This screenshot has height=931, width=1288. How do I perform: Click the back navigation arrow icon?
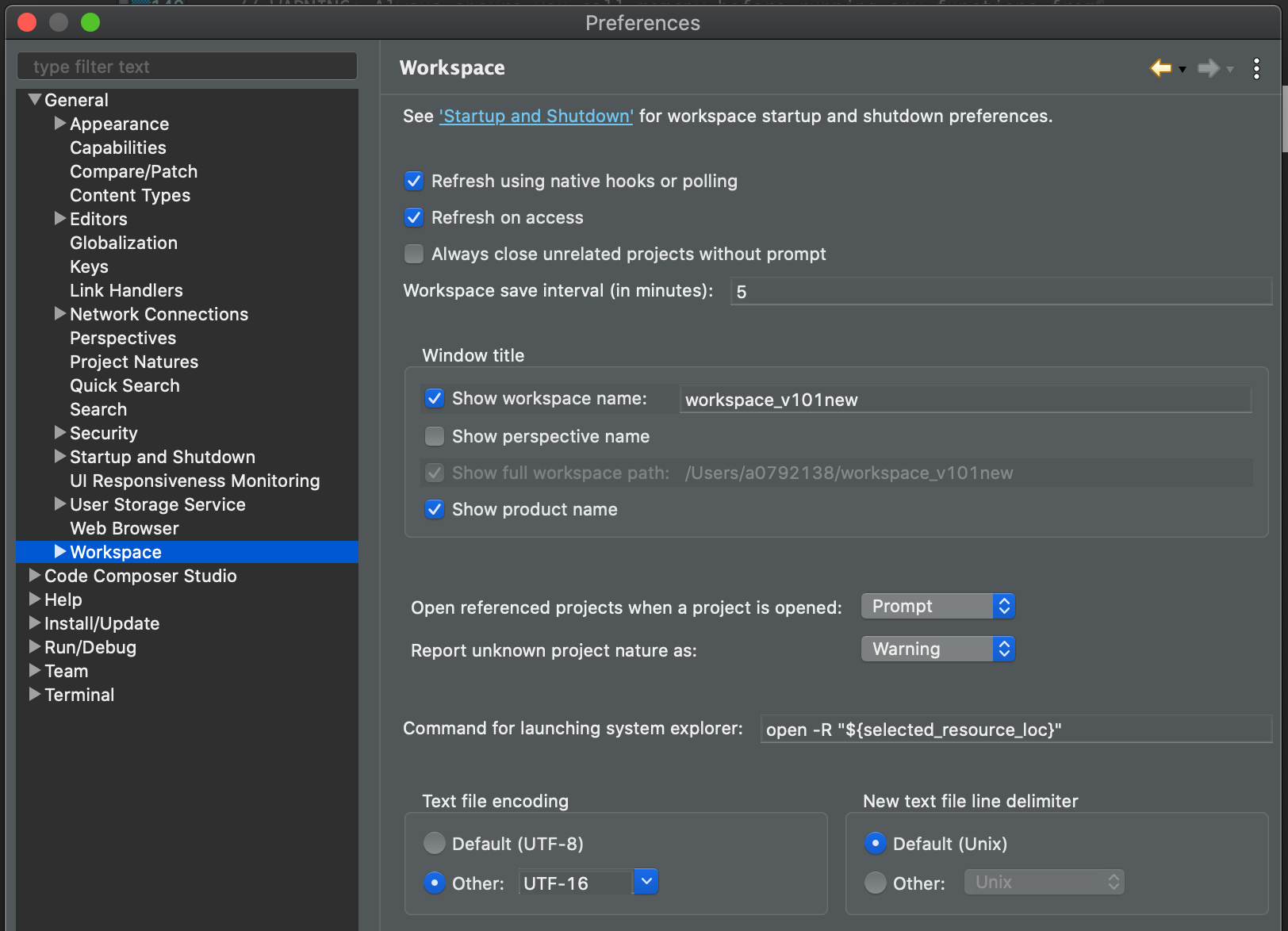point(1160,68)
